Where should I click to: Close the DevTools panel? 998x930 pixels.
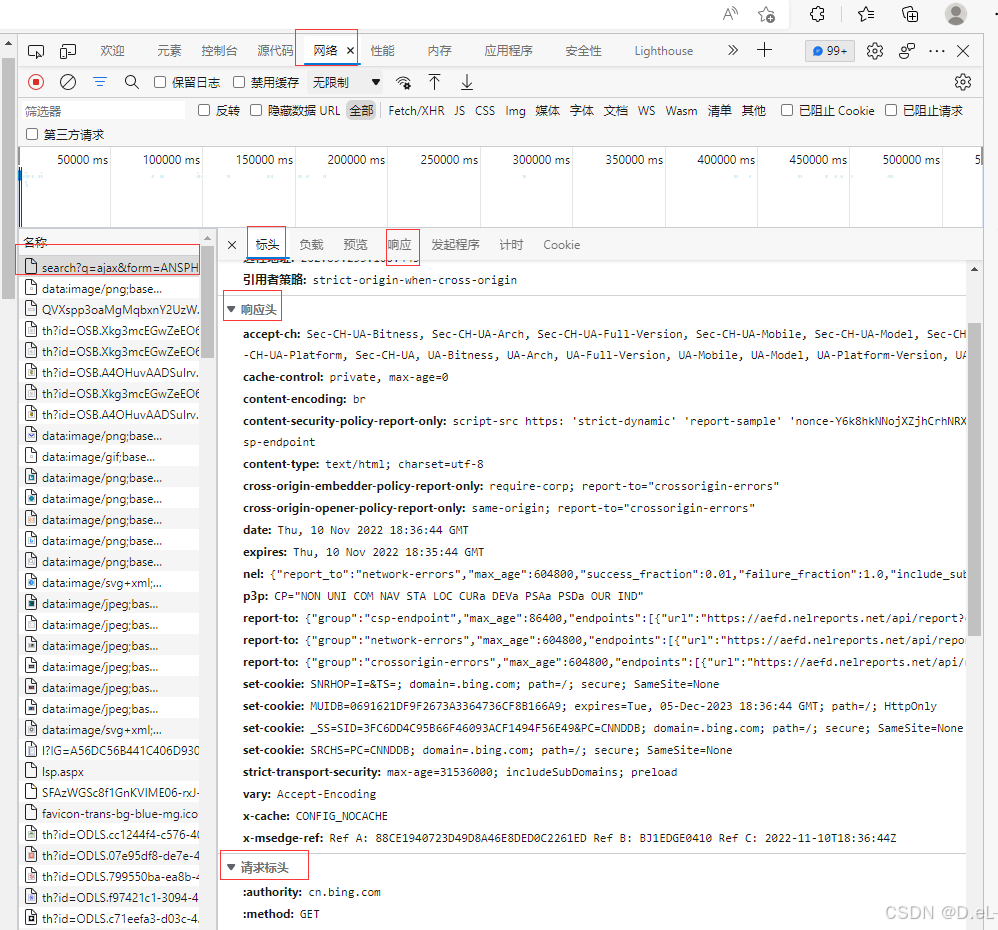tap(963, 51)
